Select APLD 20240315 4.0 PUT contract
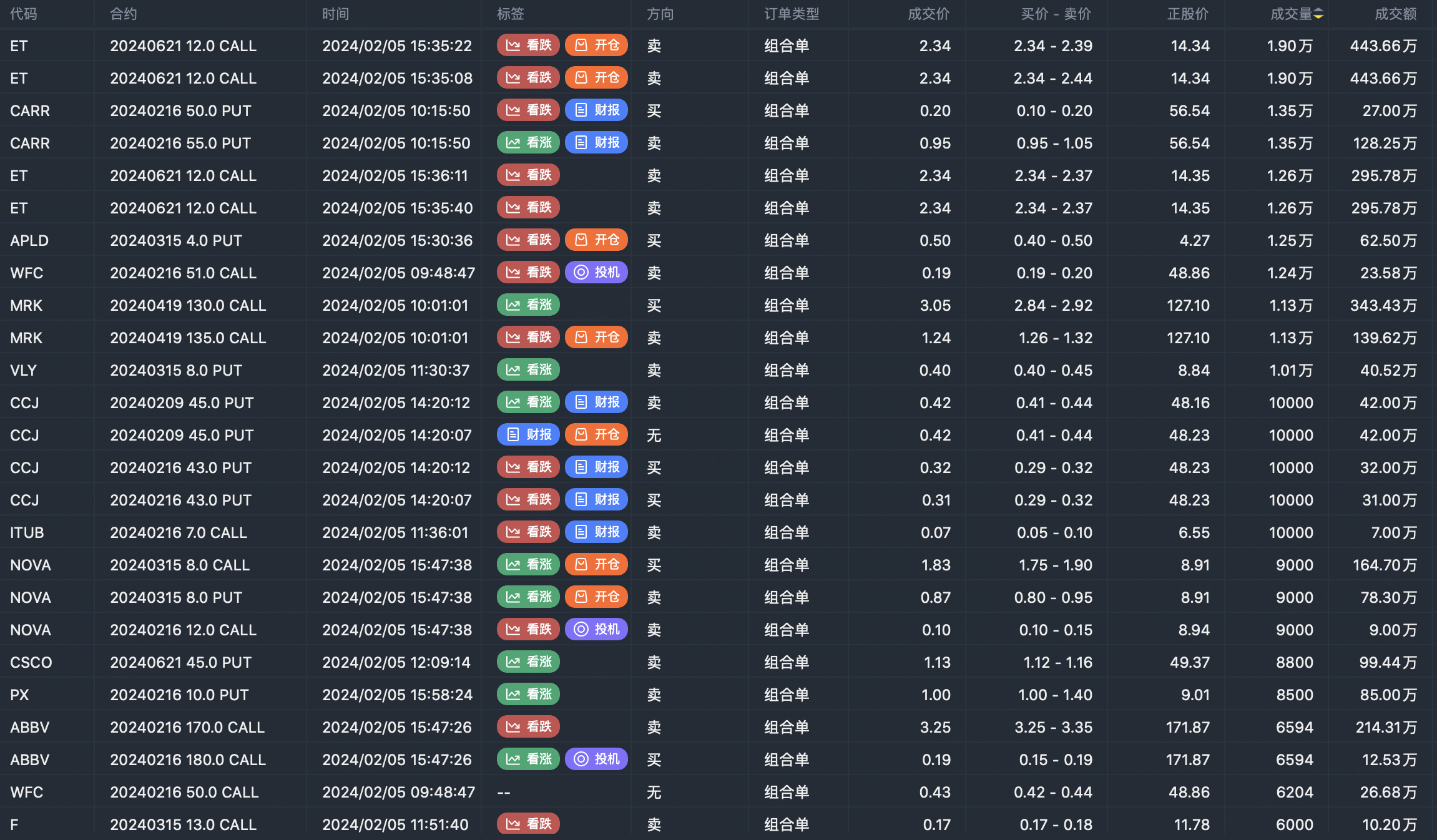This screenshot has height=840, width=1437. click(x=176, y=240)
